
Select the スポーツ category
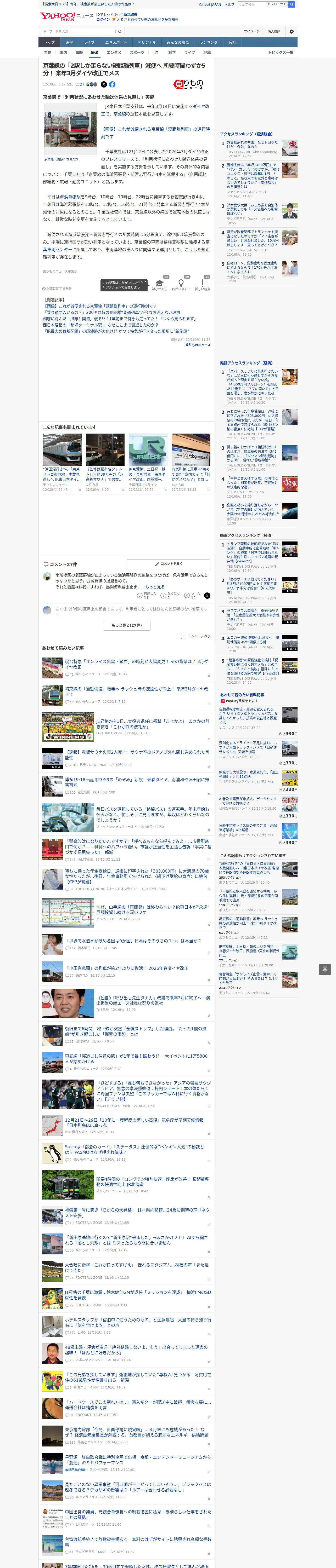click(137, 52)
